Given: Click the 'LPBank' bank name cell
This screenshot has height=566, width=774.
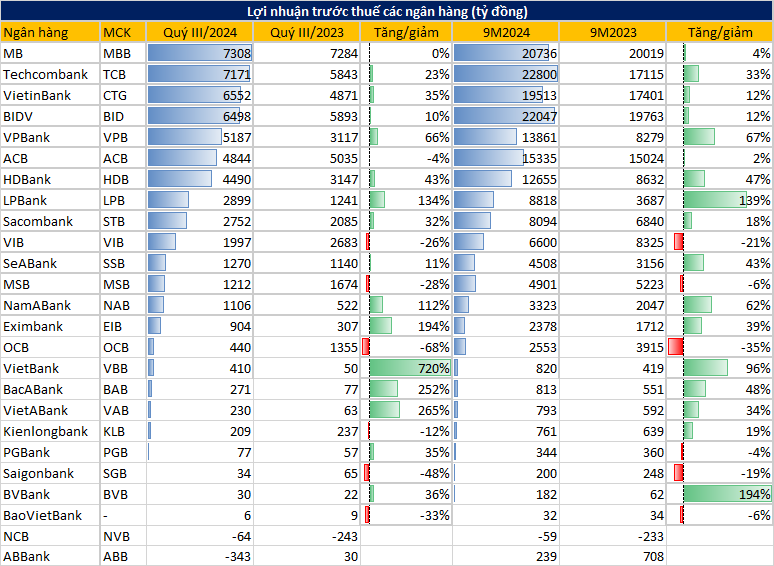Looking at the screenshot, I should pyautogui.click(x=50, y=200).
